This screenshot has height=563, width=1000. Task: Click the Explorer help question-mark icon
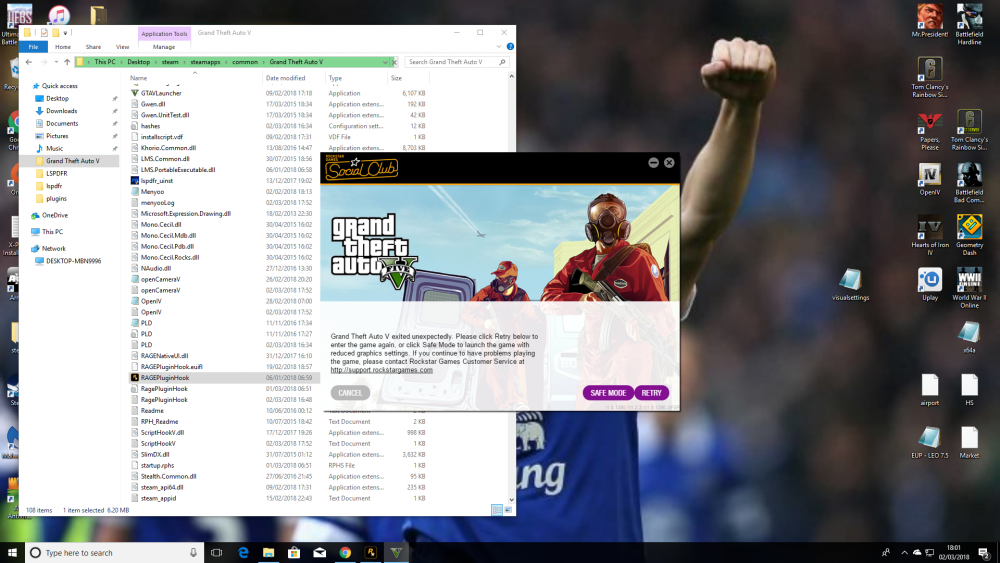(x=510, y=47)
